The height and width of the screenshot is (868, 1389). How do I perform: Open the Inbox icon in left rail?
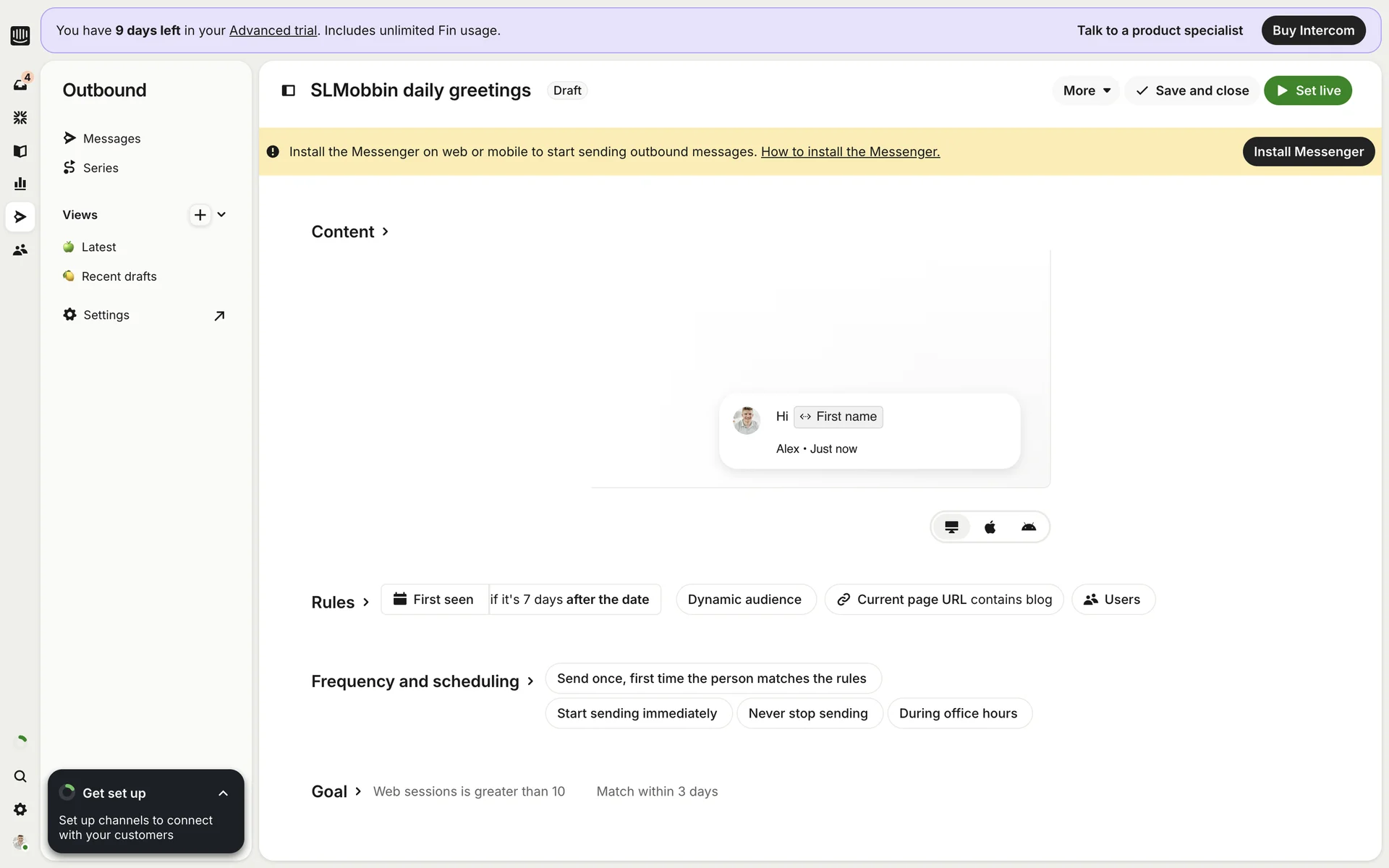tap(20, 85)
